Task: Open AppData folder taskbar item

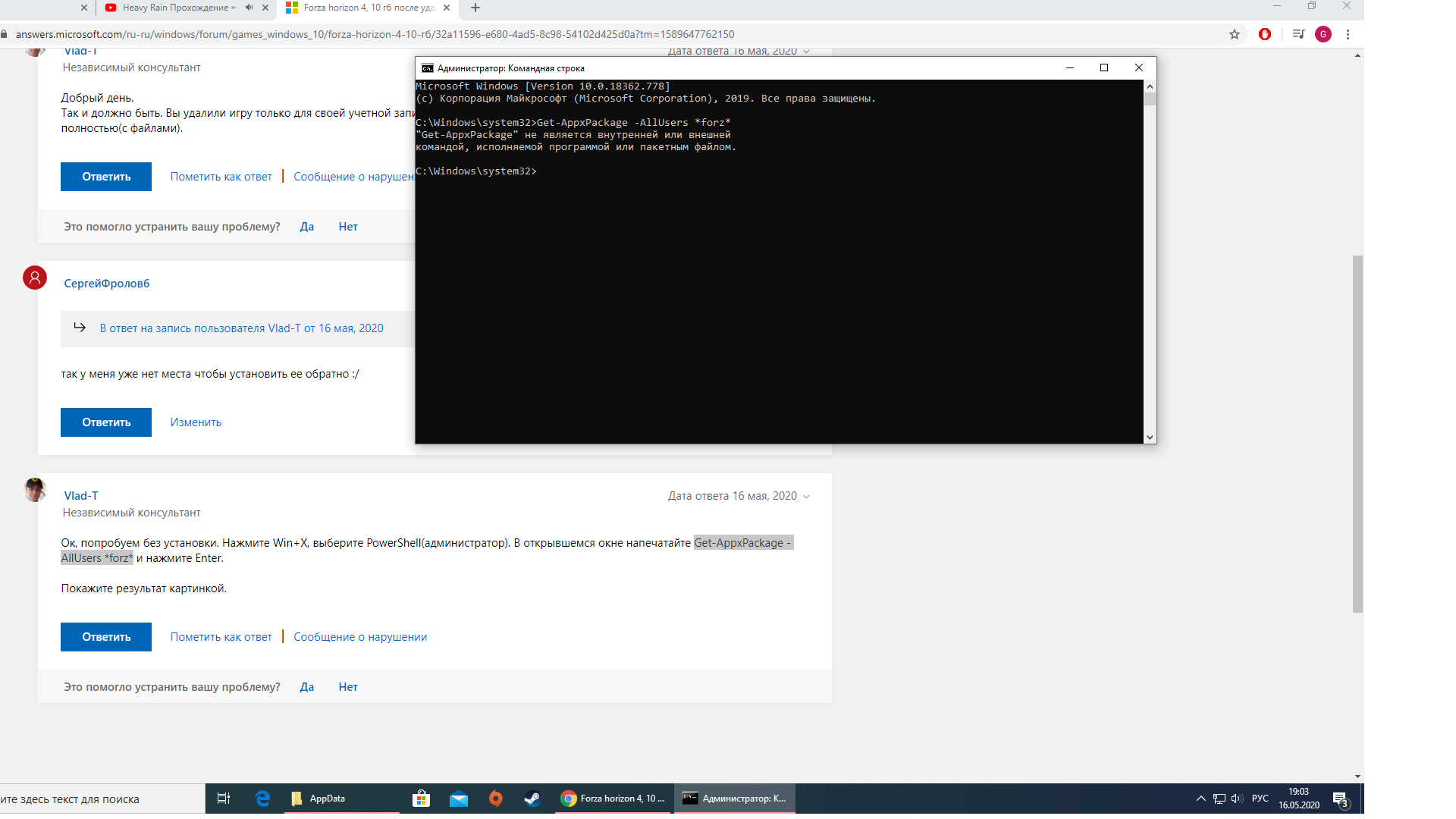Action: pos(341,799)
